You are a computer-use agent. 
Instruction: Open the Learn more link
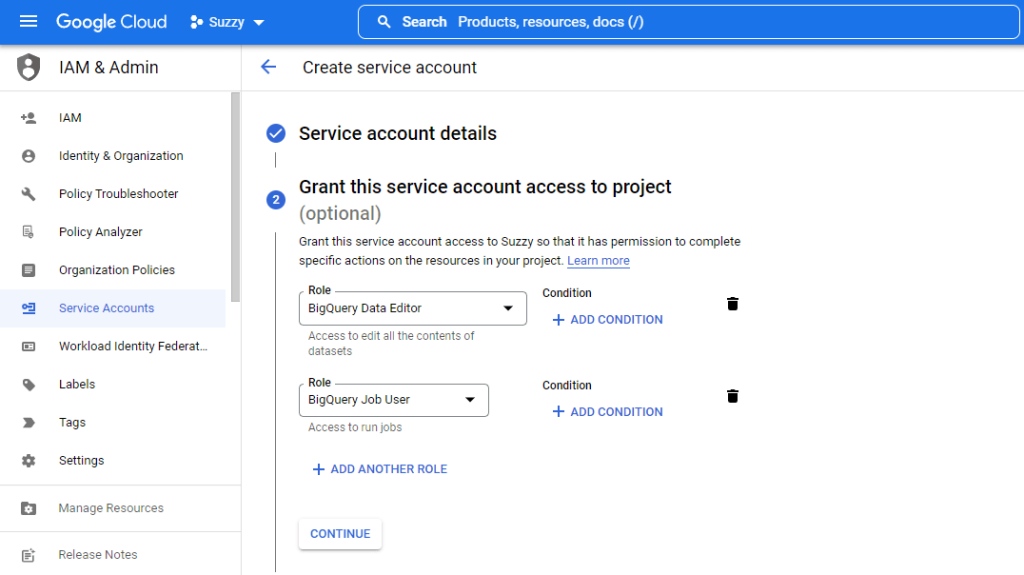click(598, 261)
